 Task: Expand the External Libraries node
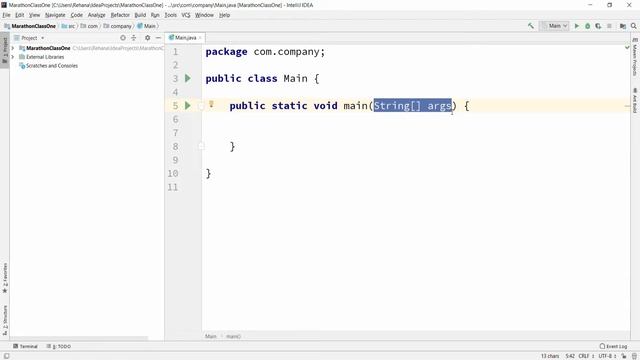pos(13,57)
